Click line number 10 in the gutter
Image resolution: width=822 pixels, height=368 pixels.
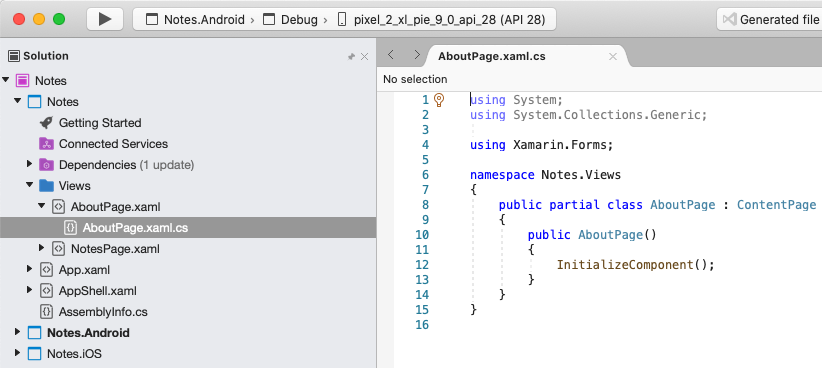click(x=421, y=234)
